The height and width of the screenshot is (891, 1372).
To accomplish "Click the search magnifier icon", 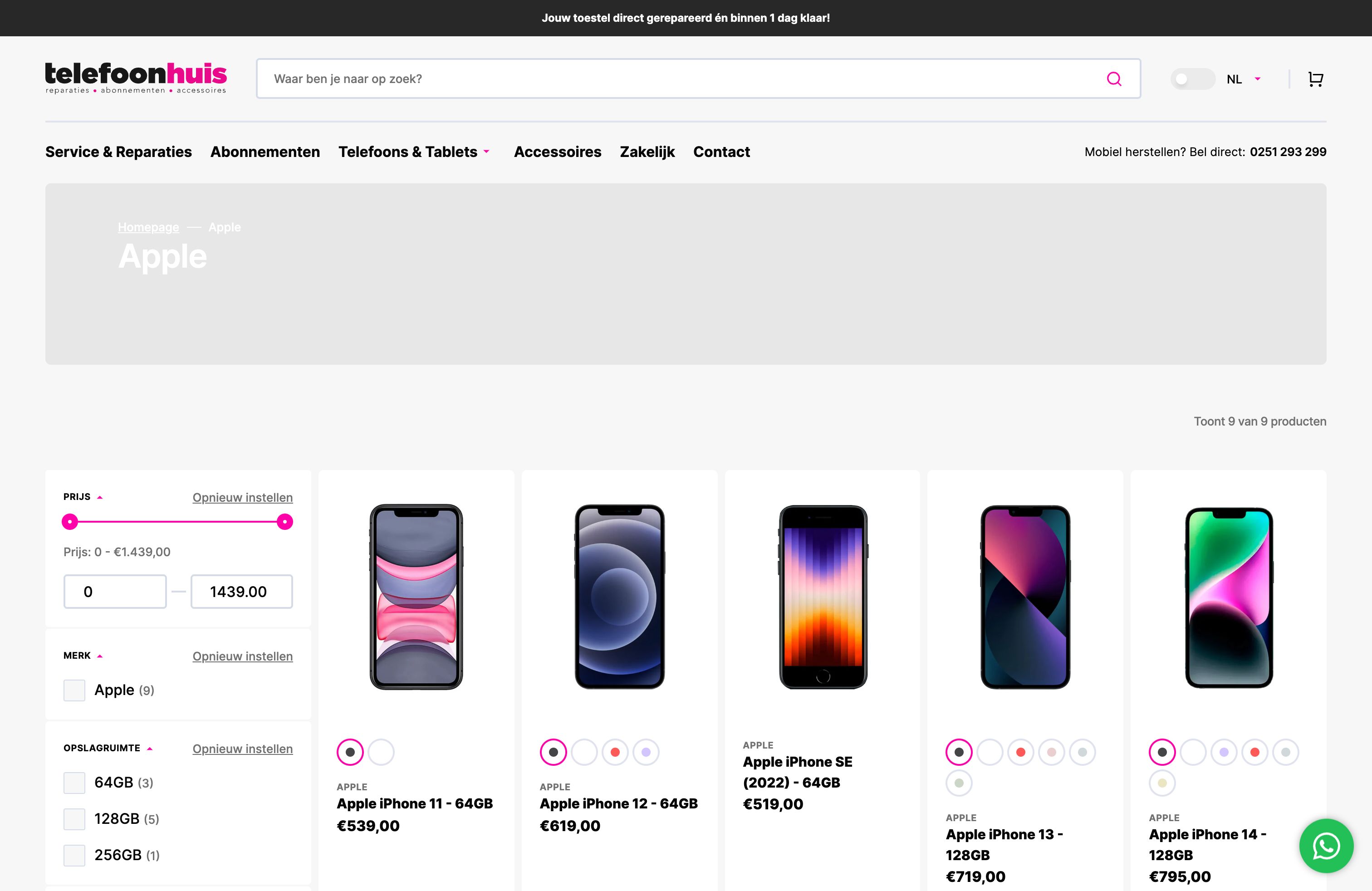I will click(1114, 78).
